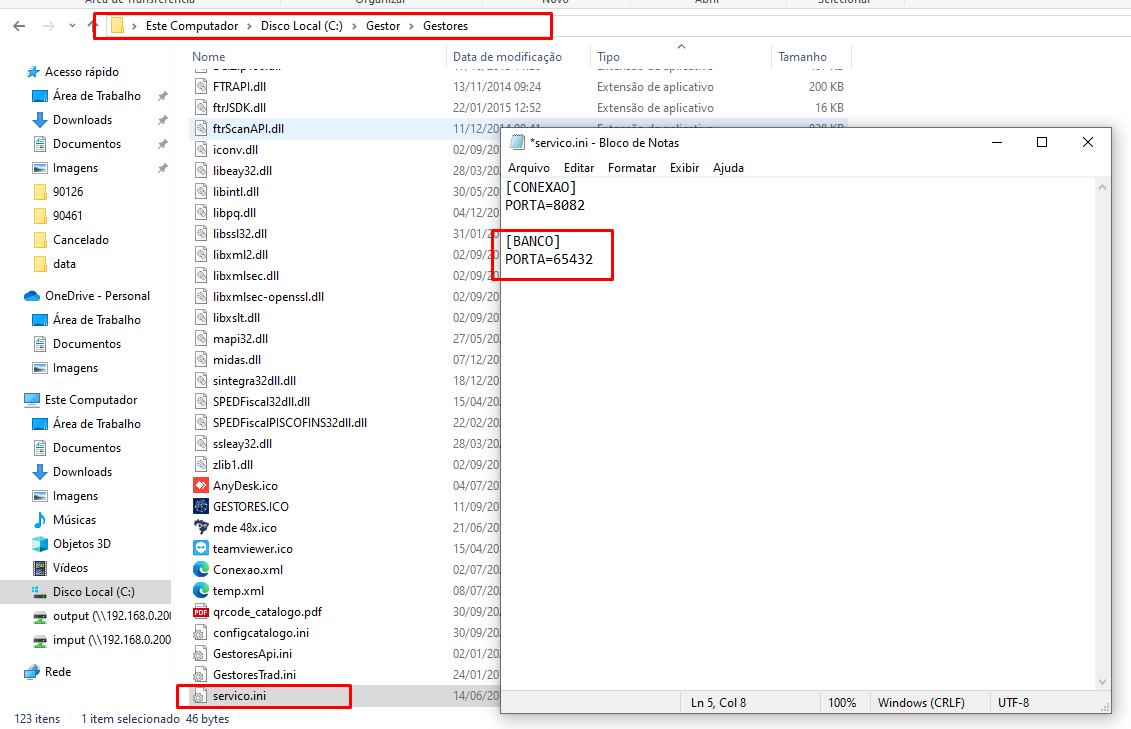Select Disco Local (C:) in sidebar
The width and height of the screenshot is (1131, 729).
(93, 592)
